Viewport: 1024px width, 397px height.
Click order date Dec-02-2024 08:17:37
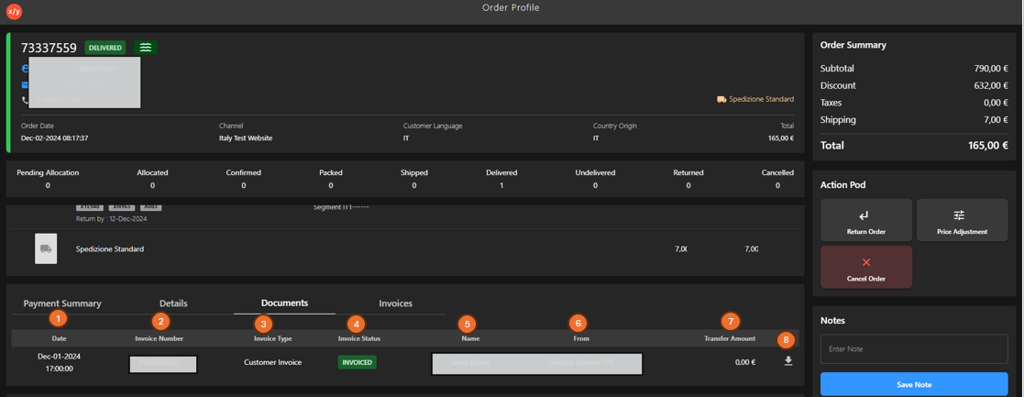[x=55, y=138]
